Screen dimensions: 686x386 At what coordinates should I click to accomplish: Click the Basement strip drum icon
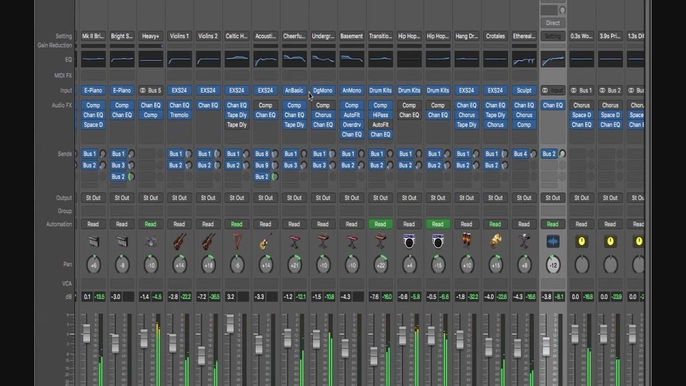pyautogui.click(x=352, y=242)
